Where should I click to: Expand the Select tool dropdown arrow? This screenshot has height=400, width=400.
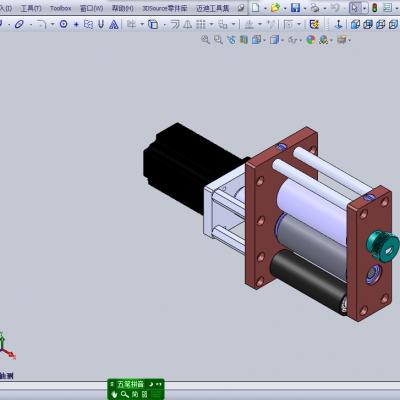coord(365,8)
